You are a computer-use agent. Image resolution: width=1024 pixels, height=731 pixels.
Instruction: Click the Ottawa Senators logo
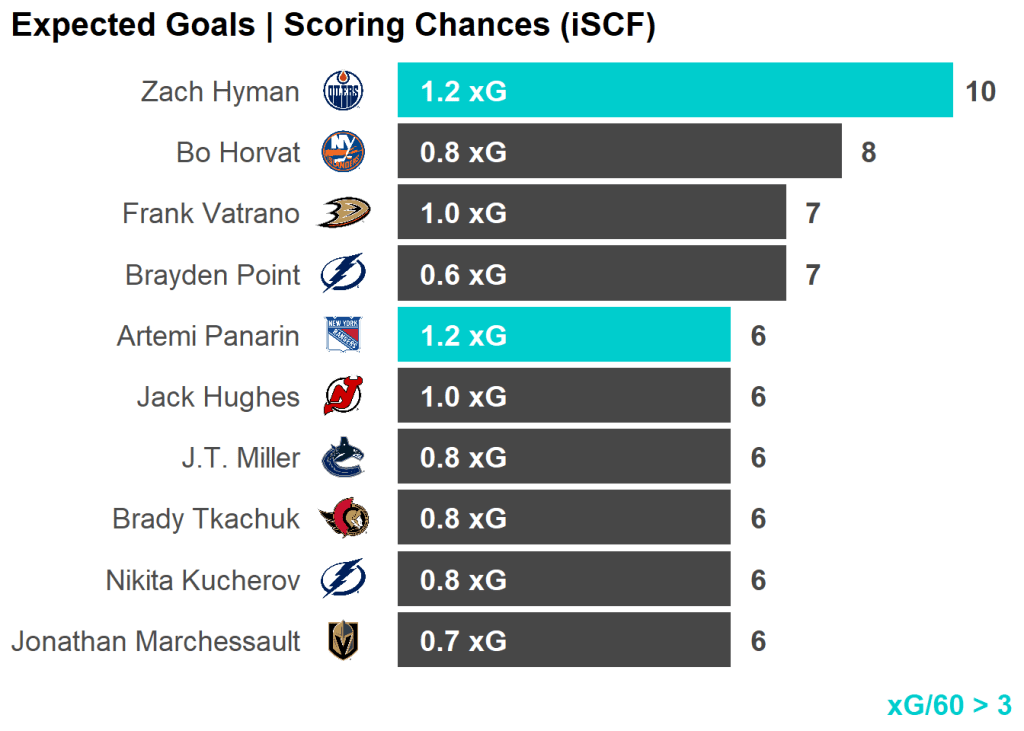click(343, 519)
